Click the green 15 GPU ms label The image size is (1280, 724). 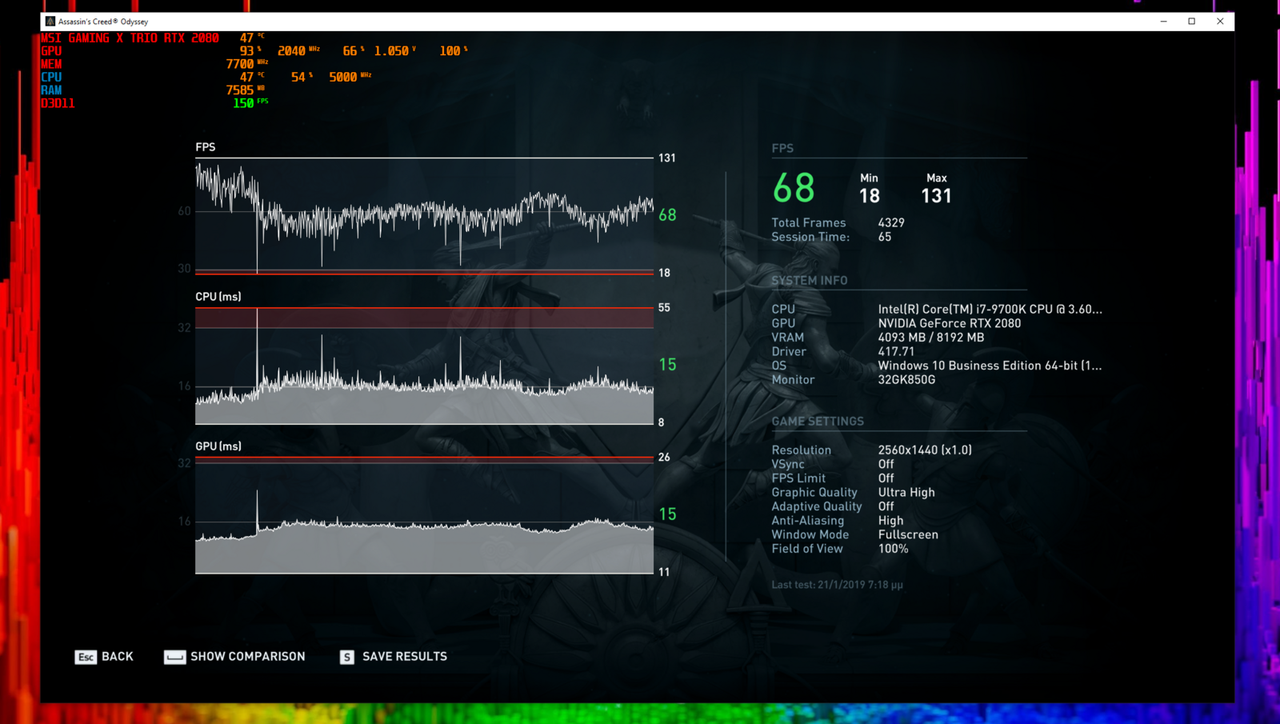tap(667, 514)
